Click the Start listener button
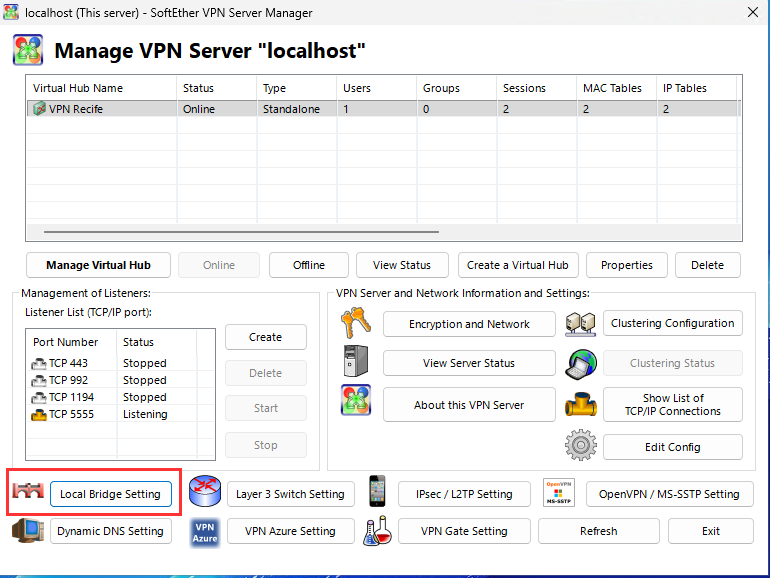Screen dimensions: 770x578 coord(266,408)
